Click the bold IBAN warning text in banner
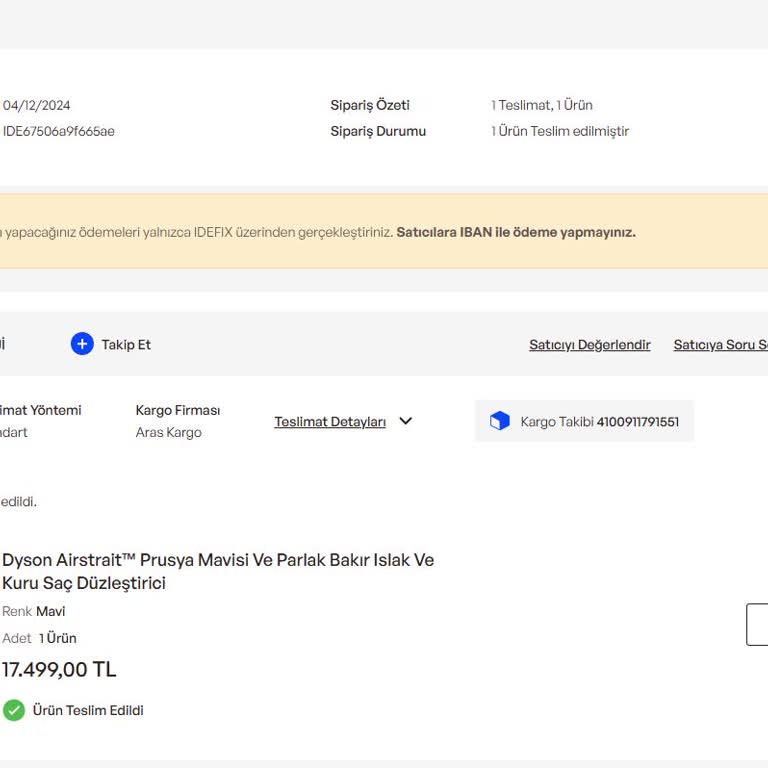This screenshot has height=768, width=768. (x=515, y=232)
